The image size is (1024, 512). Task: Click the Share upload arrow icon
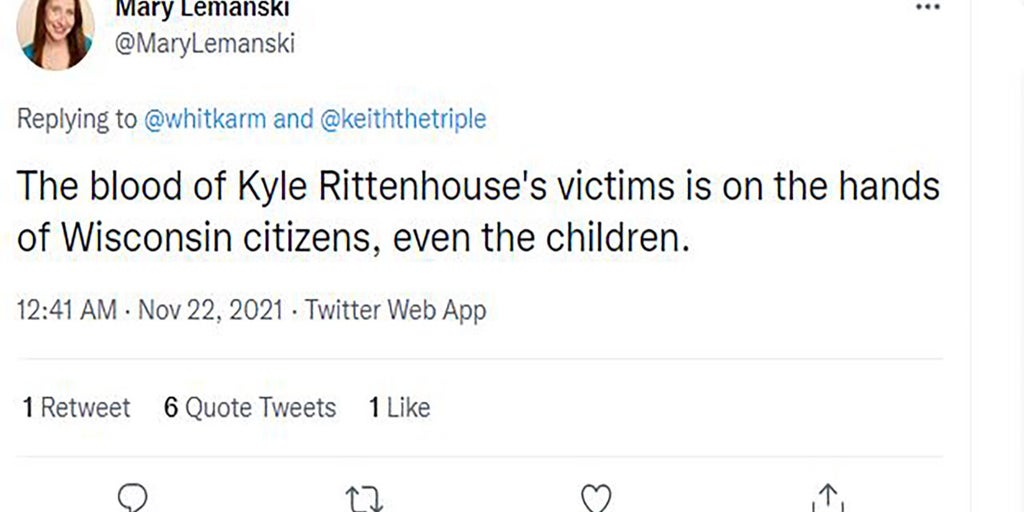(828, 497)
